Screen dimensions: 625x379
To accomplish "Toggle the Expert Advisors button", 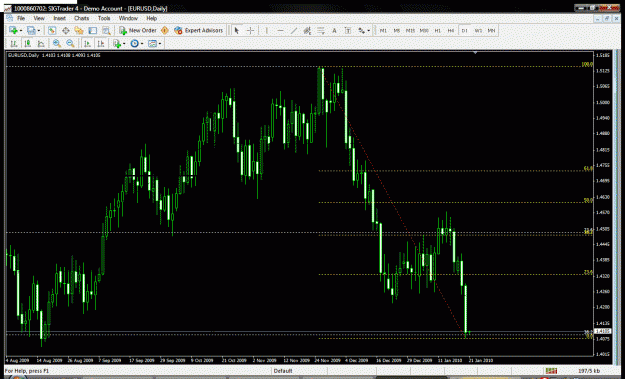I will (198, 30).
